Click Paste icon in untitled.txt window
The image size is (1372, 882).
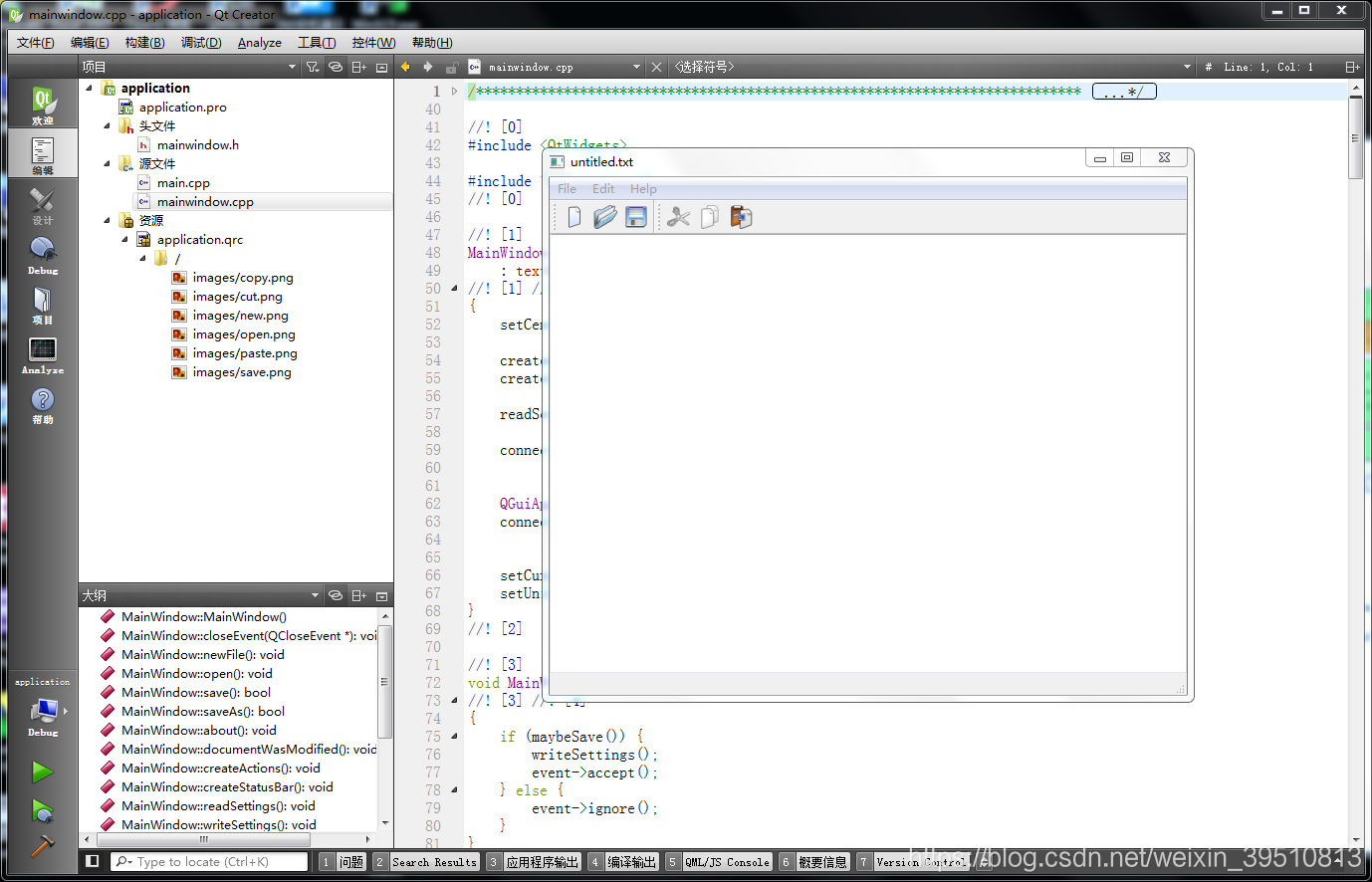coord(741,217)
